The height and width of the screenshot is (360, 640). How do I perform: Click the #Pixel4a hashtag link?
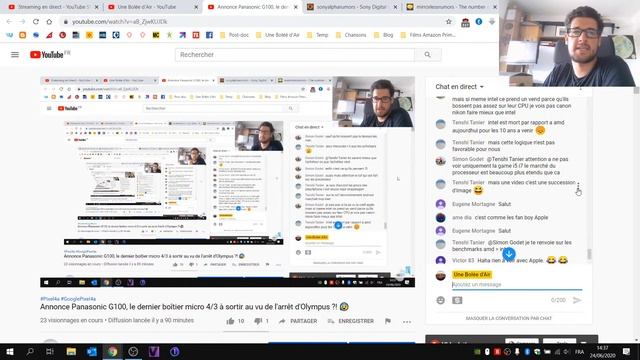(x=50, y=299)
